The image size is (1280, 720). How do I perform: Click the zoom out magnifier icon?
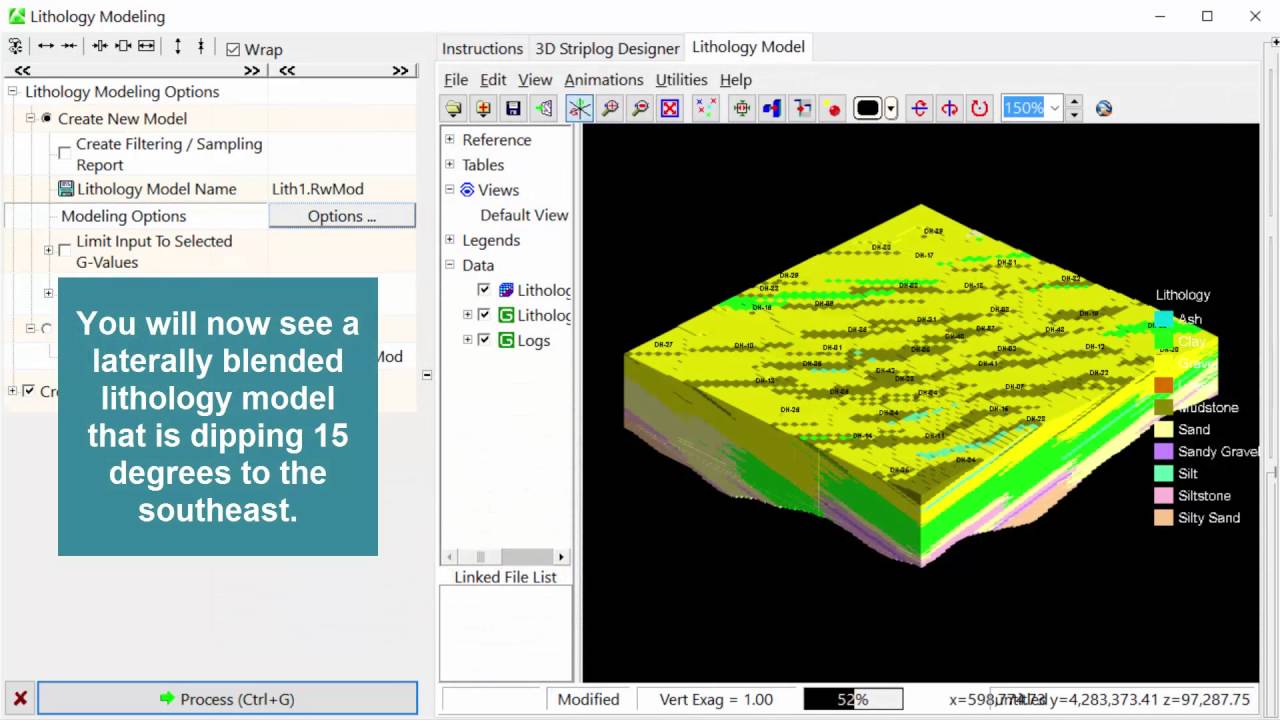(640, 108)
